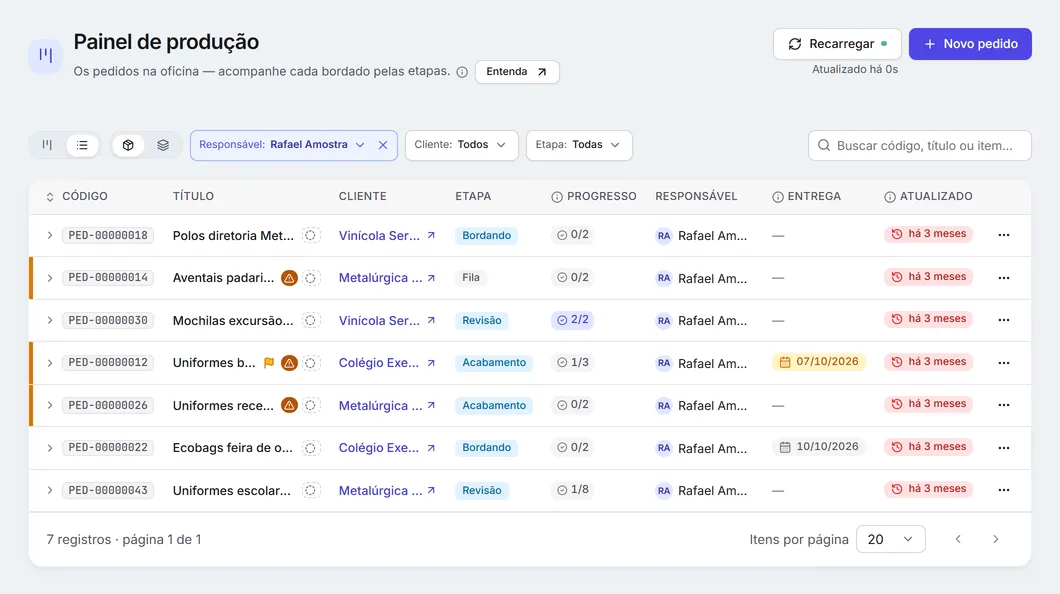
Task: Clear the Responsável filter
Action: click(x=383, y=145)
